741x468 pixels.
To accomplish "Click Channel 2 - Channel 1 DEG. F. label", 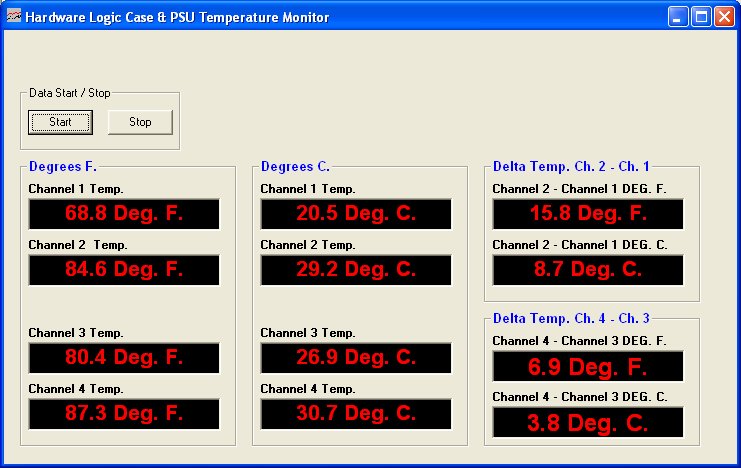I will (x=579, y=189).
